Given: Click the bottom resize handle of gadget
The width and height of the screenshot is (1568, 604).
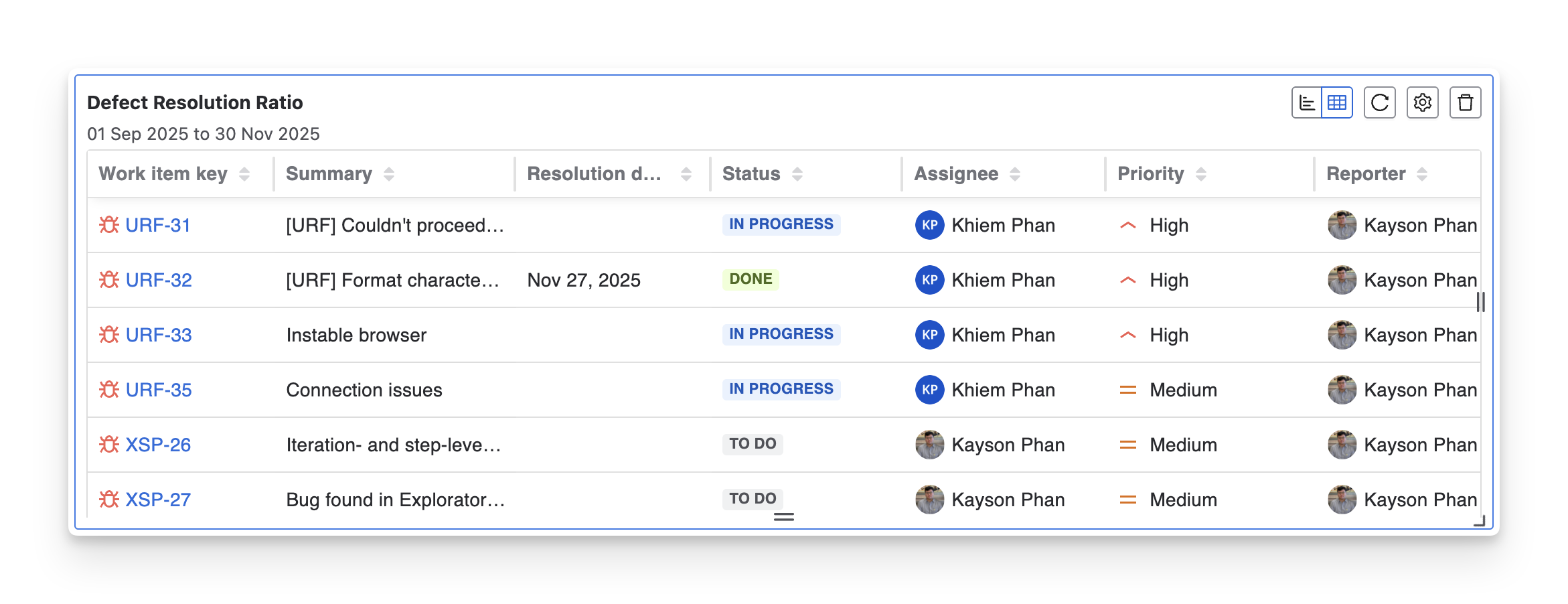Looking at the screenshot, I should coord(784,517).
